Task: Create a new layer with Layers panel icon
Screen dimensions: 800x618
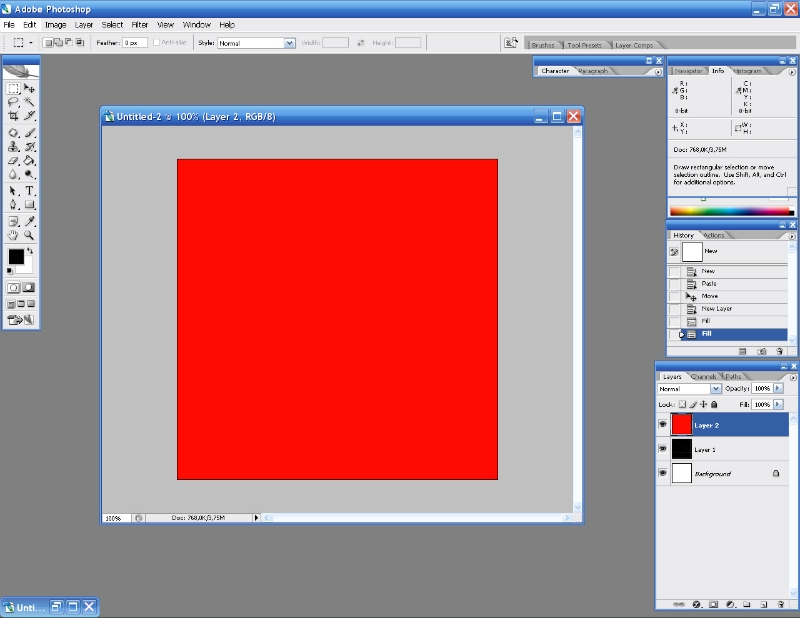Action: click(x=763, y=604)
